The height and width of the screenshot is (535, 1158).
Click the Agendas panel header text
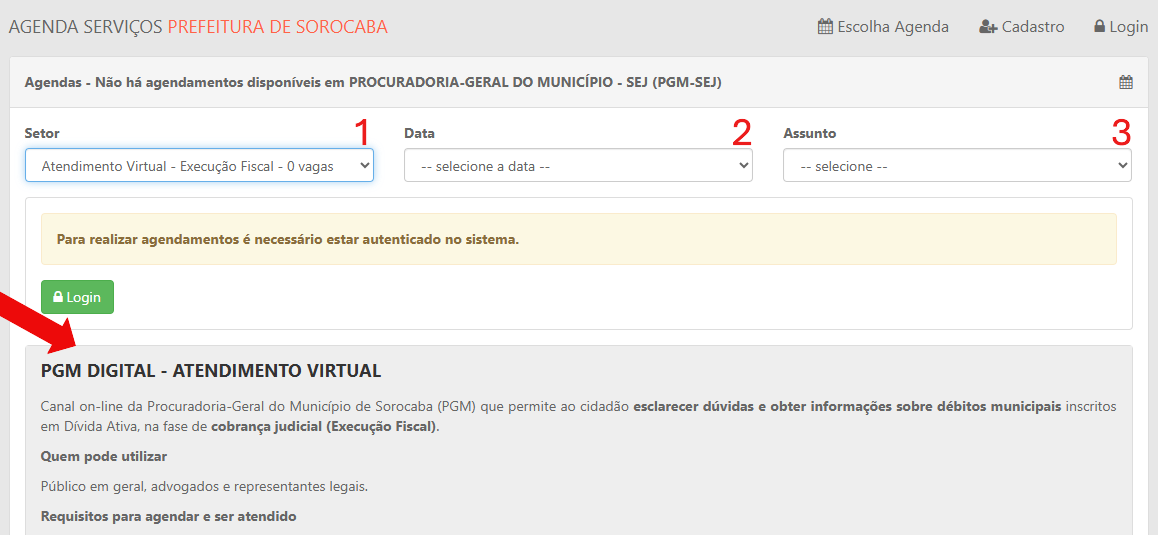[x=372, y=83]
